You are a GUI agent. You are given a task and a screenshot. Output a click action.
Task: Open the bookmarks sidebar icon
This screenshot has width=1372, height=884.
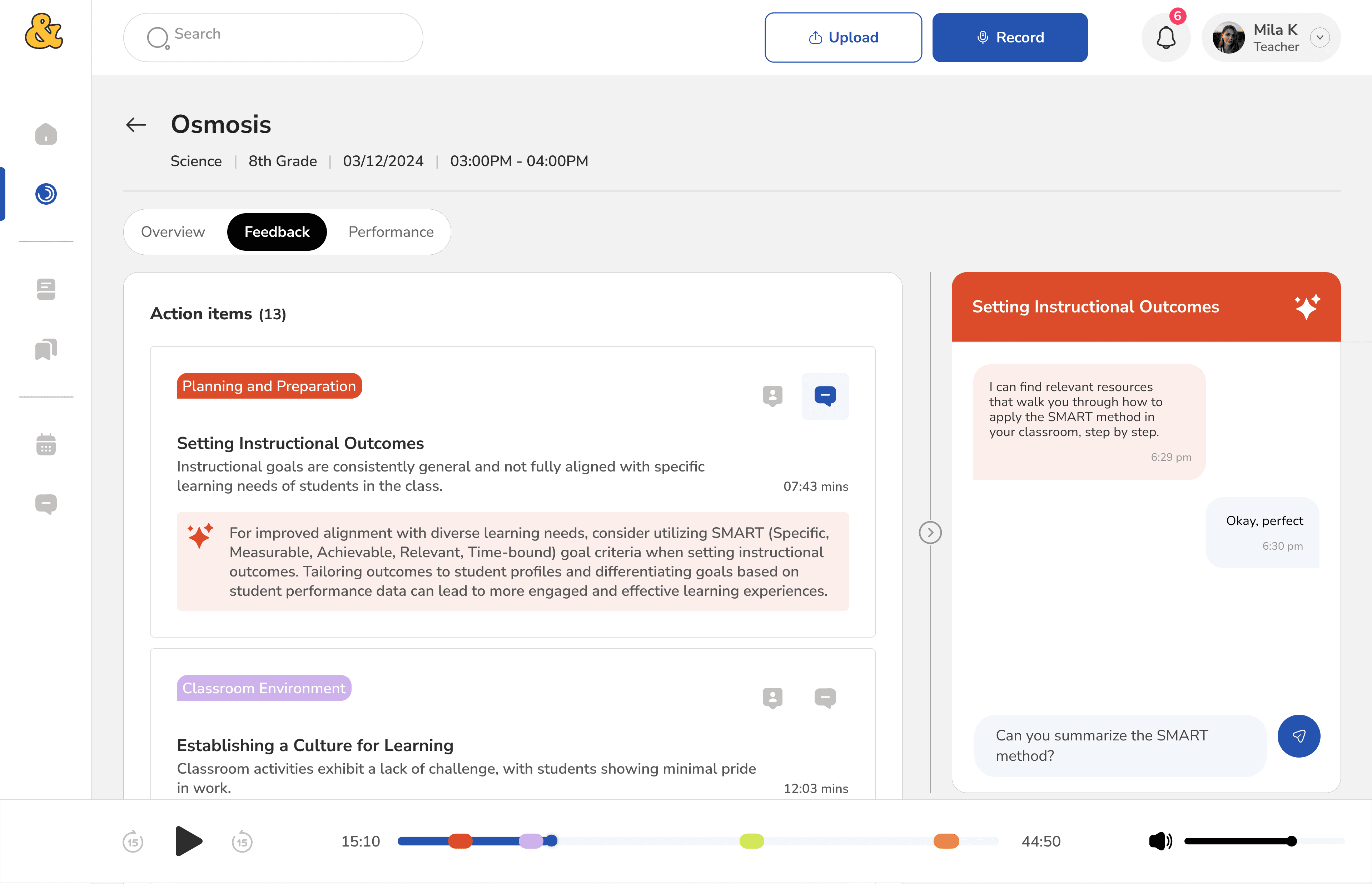[46, 349]
